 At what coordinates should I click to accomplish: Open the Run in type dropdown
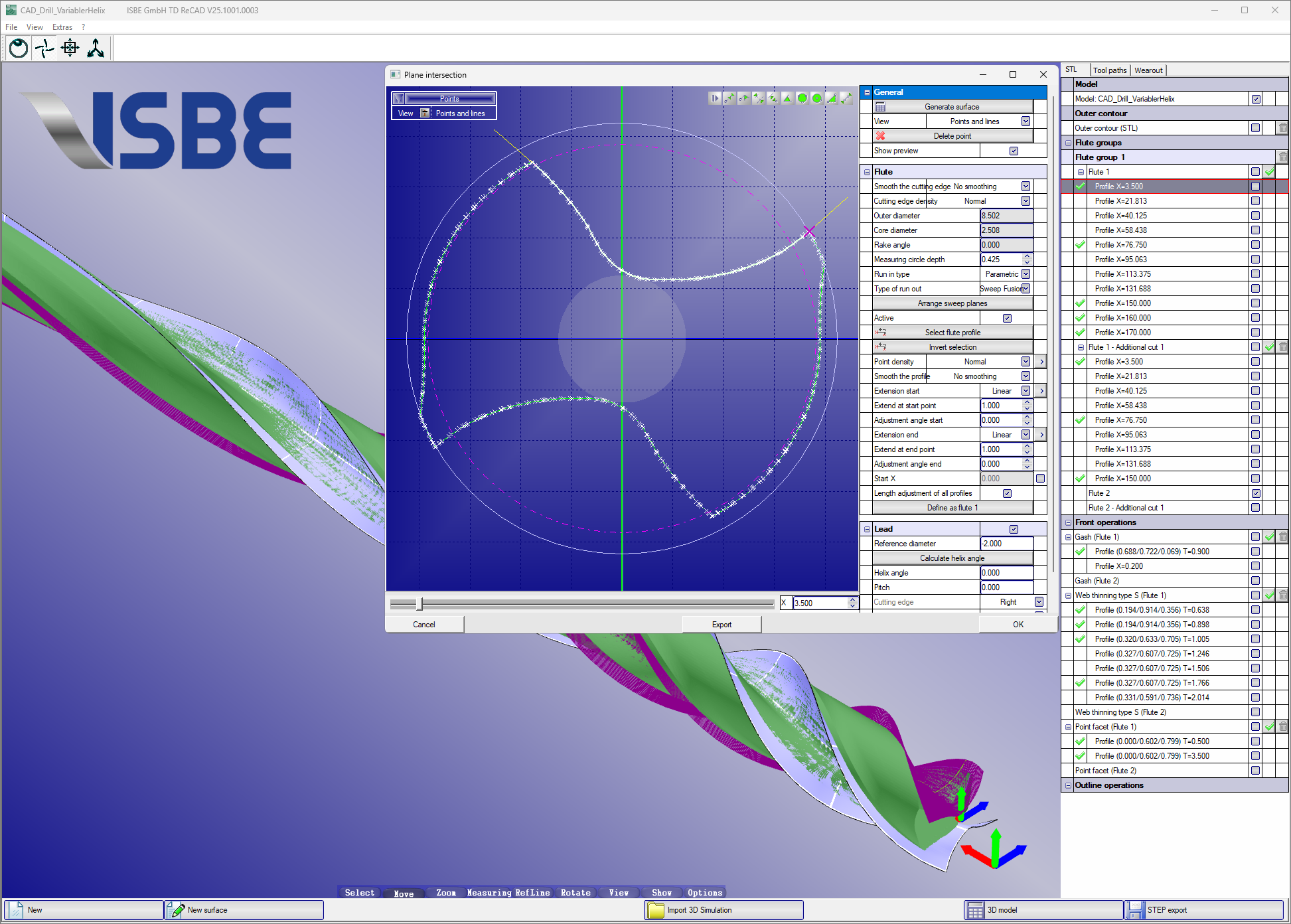click(1025, 274)
